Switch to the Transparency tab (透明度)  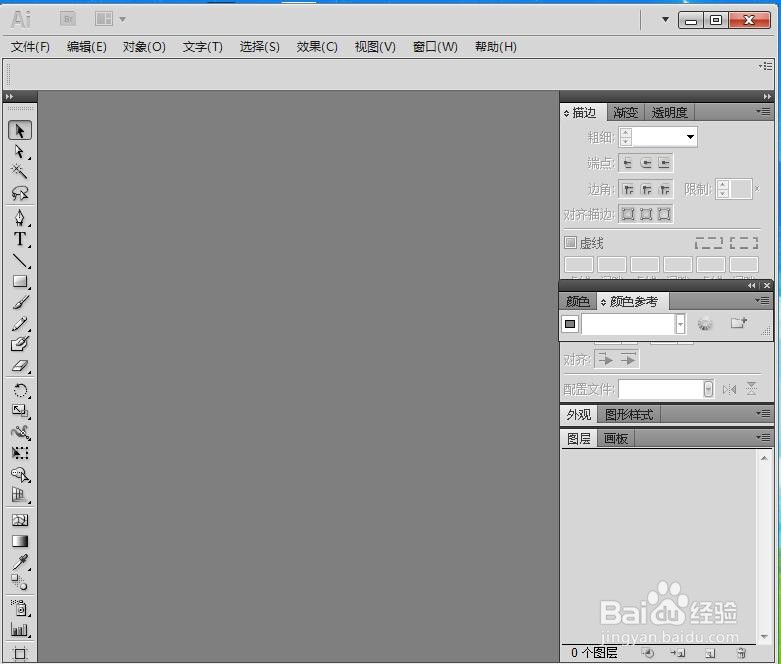tap(669, 113)
